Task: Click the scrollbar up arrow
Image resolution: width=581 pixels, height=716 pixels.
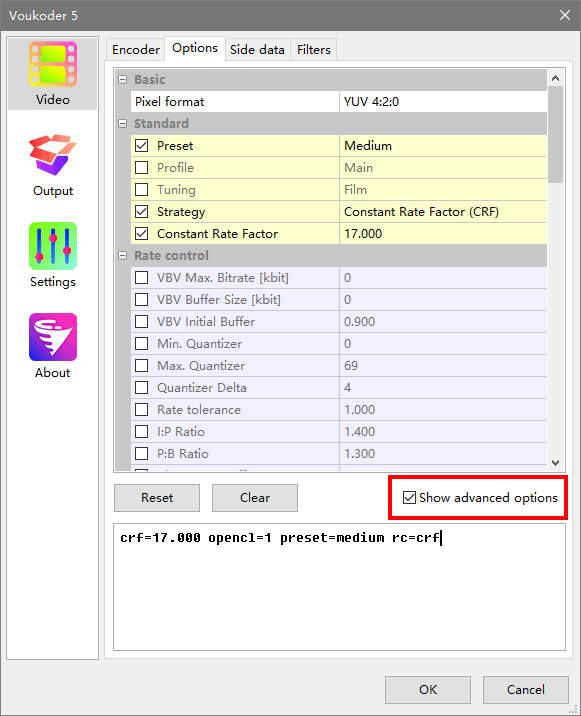Action: pyautogui.click(x=555, y=79)
